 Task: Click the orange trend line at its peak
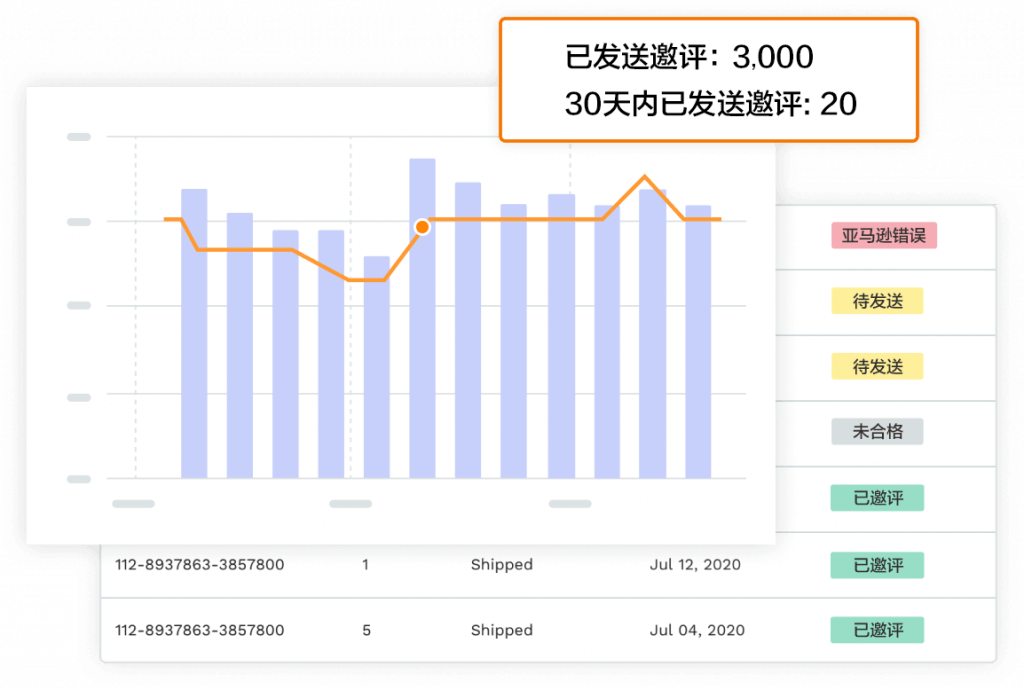(x=645, y=177)
